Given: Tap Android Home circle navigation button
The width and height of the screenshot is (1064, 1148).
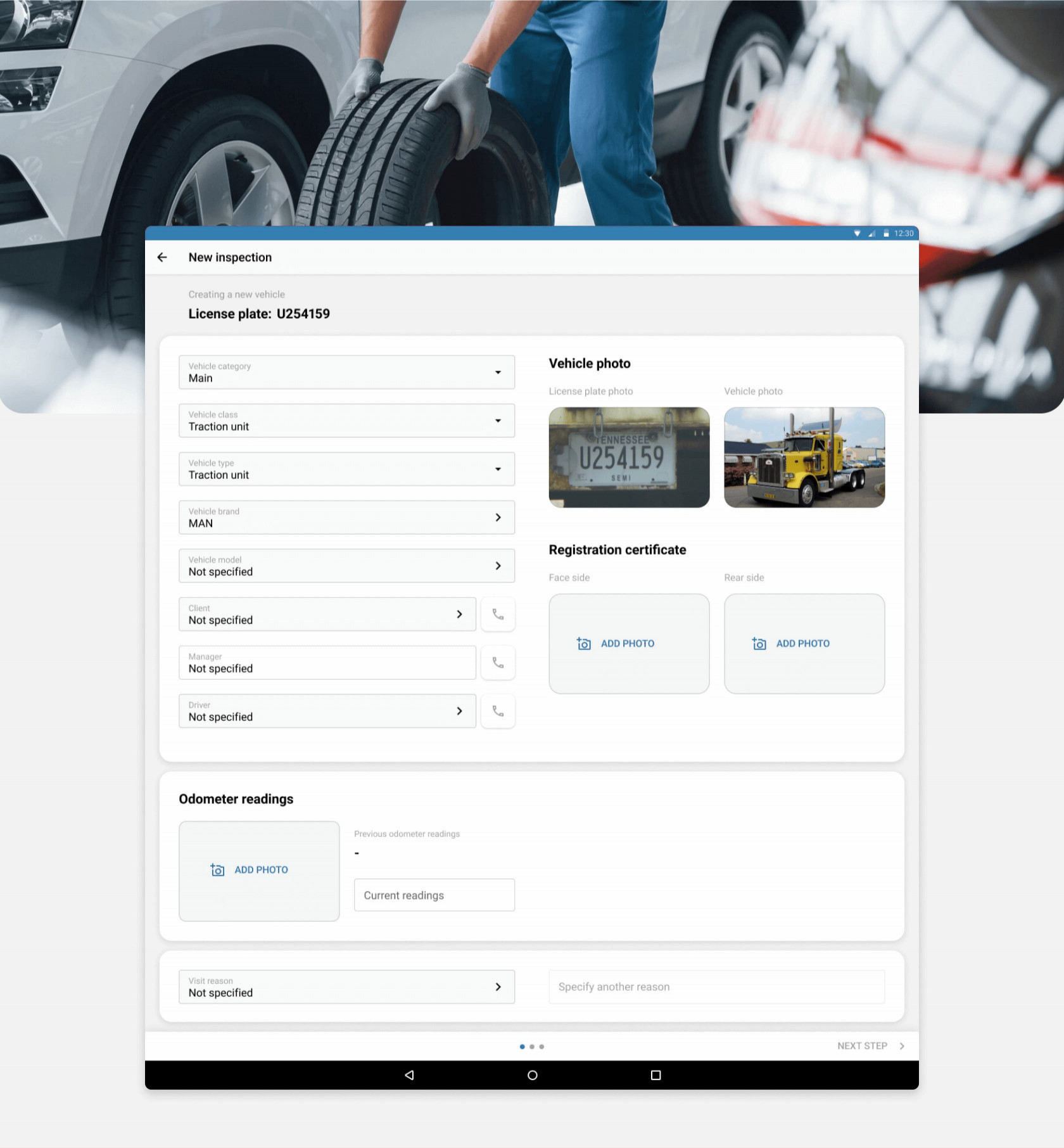Looking at the screenshot, I should click(532, 1075).
